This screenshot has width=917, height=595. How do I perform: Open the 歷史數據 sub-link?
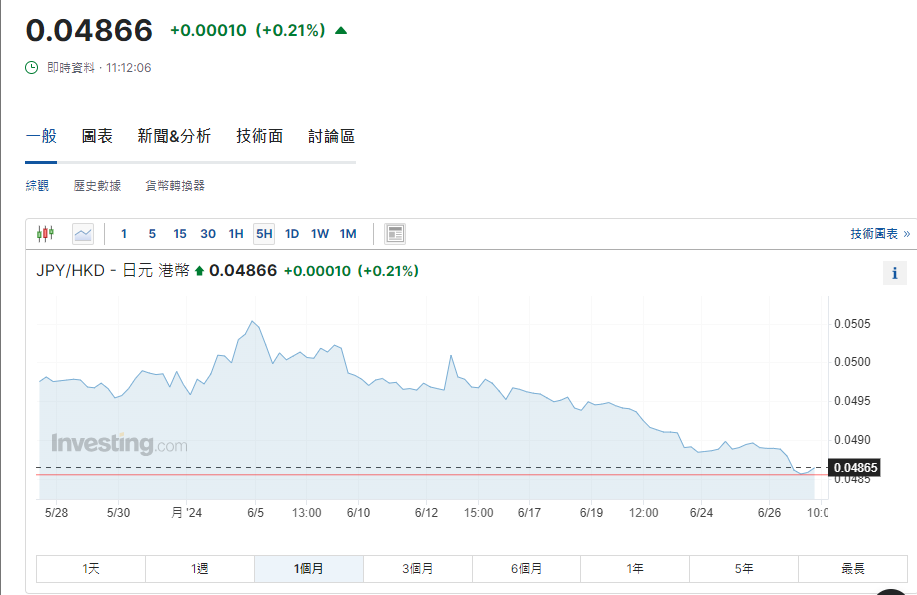tap(97, 186)
